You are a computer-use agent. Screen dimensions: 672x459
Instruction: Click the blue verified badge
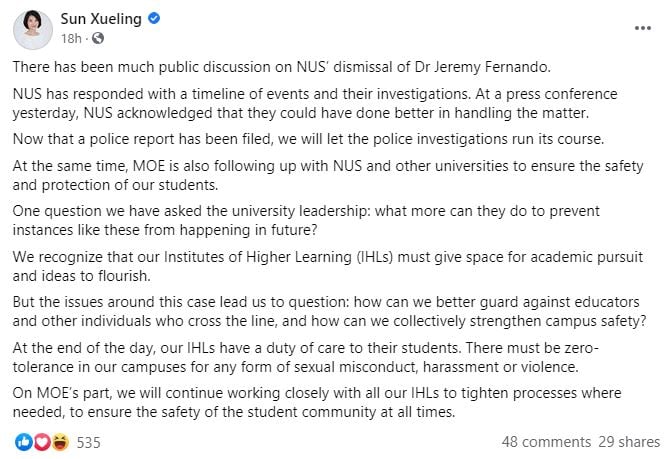click(x=157, y=20)
